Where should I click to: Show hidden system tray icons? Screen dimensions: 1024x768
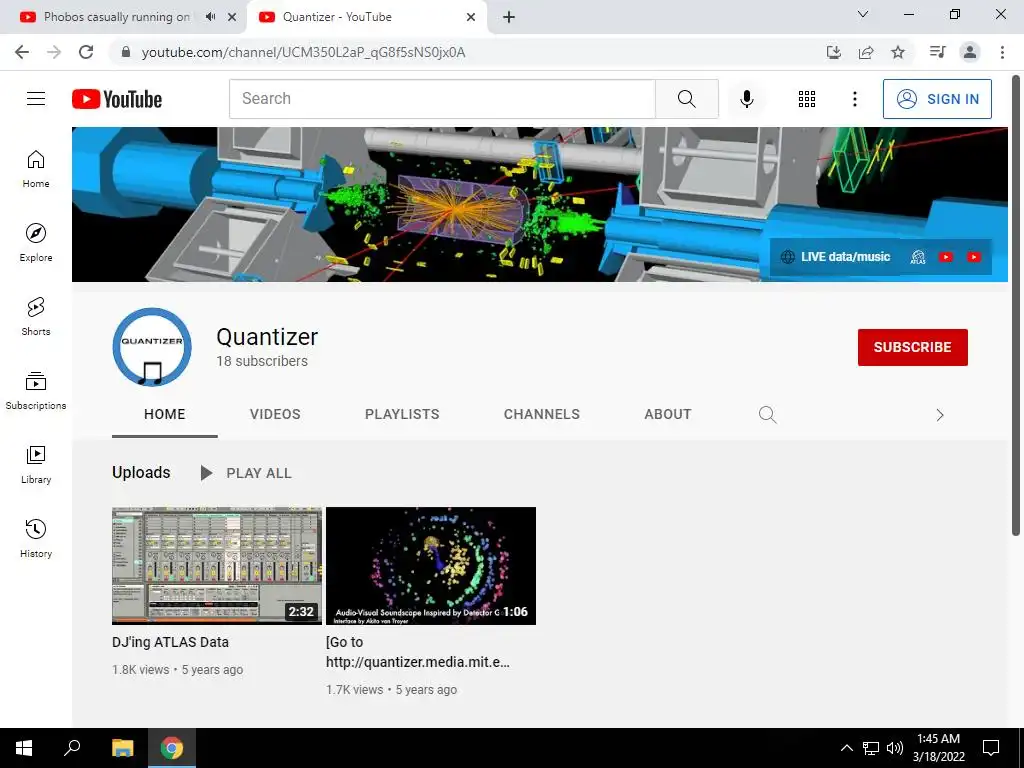[846, 748]
